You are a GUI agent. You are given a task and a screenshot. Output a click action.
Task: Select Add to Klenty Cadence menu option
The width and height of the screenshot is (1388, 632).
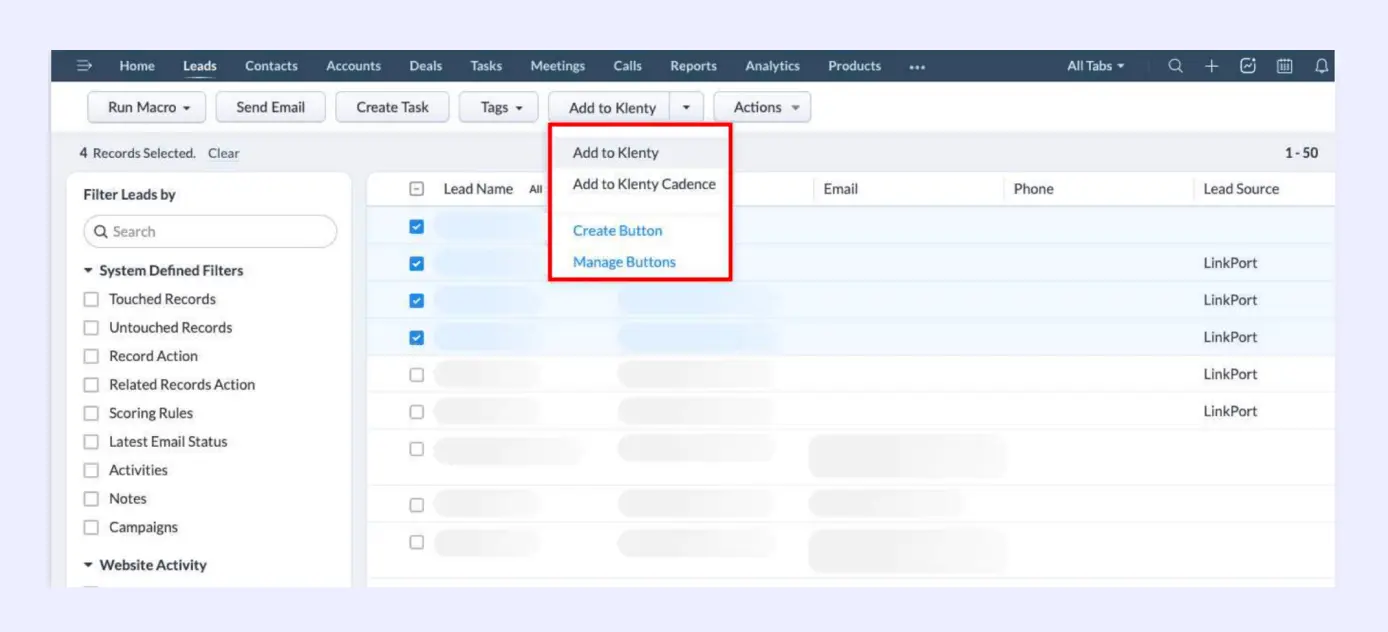tap(644, 184)
